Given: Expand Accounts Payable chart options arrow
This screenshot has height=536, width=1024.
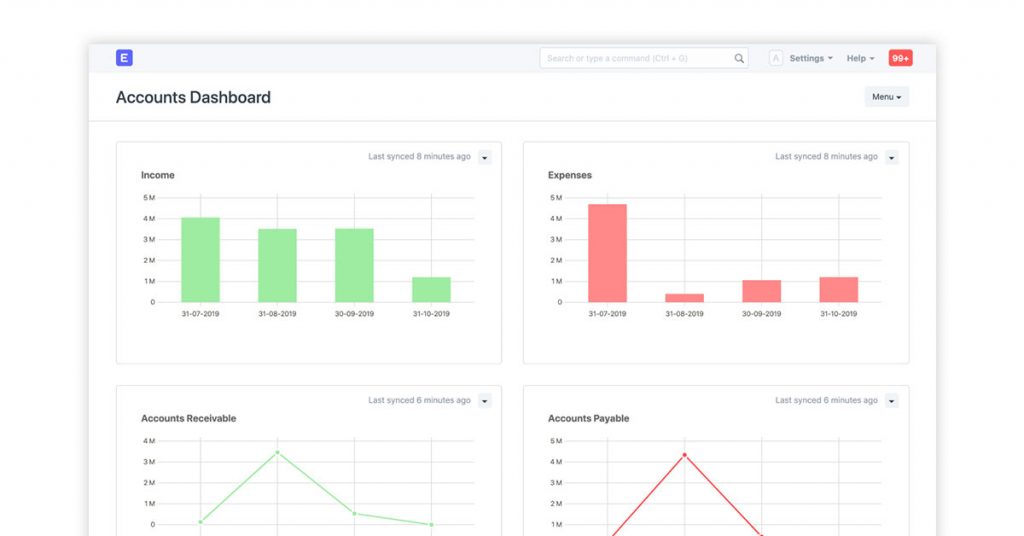Looking at the screenshot, I should click(891, 401).
